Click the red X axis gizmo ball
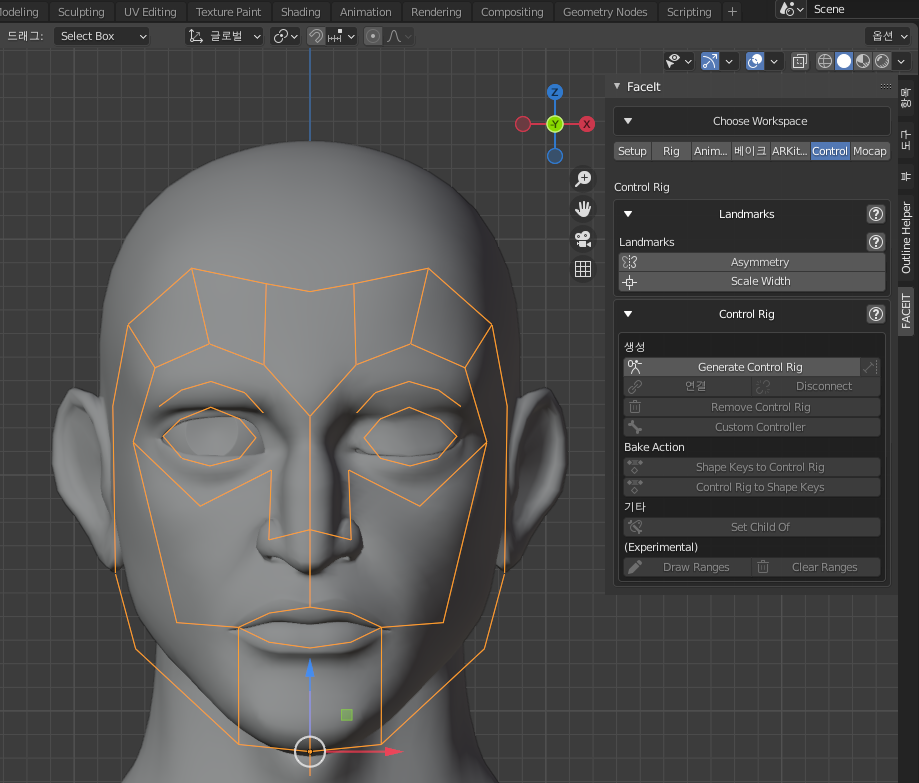This screenshot has width=919, height=783. point(587,124)
